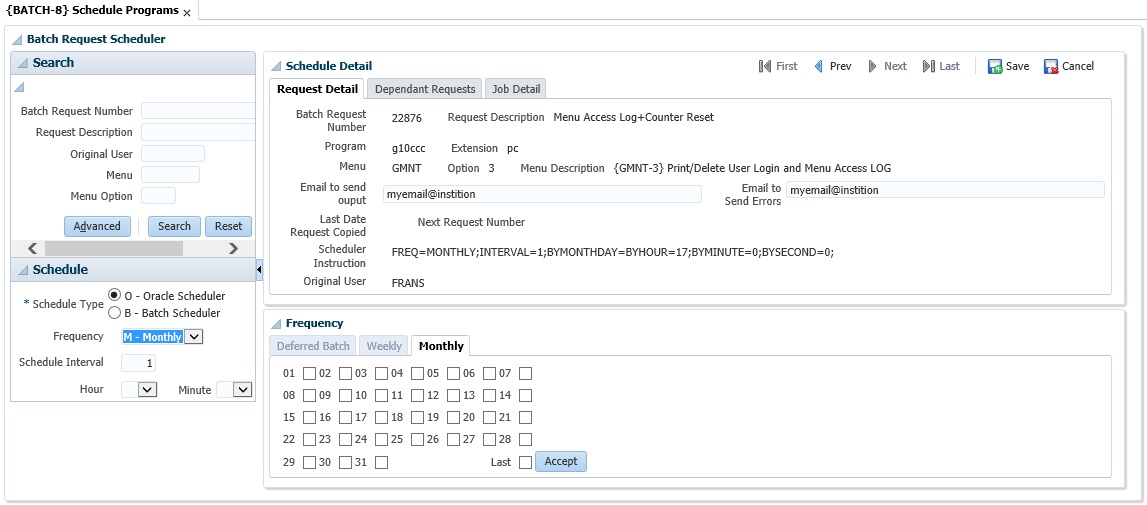Jump to Last record icon

(928, 67)
